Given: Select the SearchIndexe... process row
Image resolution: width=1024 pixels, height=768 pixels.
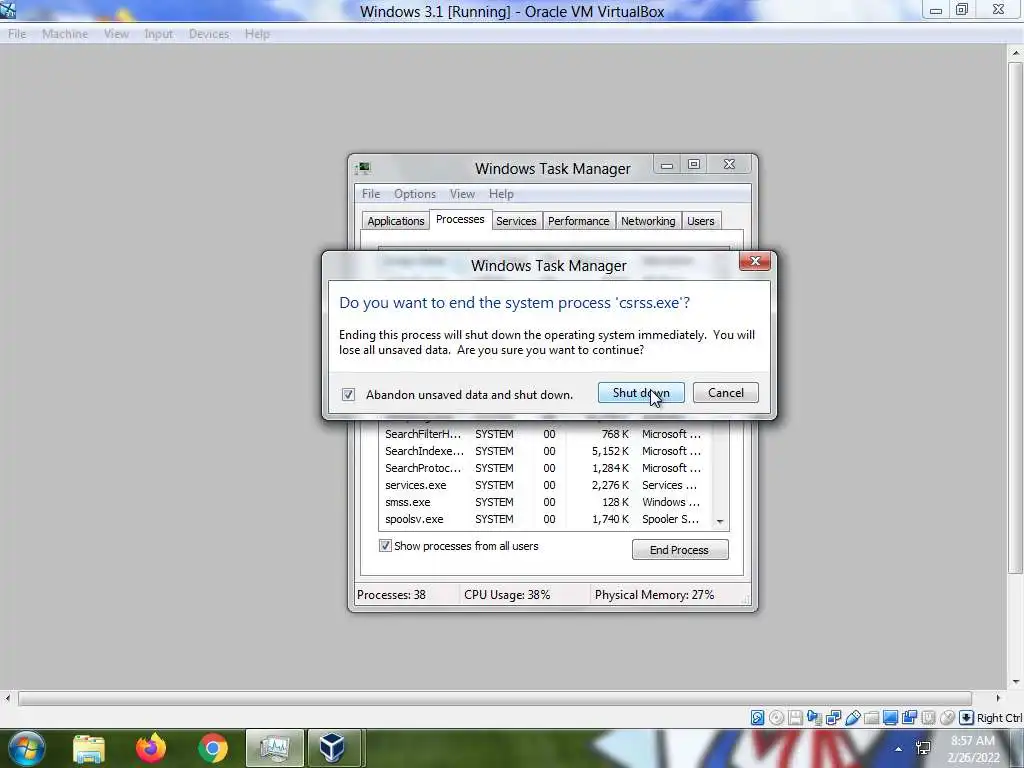Looking at the screenshot, I should pos(545,451).
